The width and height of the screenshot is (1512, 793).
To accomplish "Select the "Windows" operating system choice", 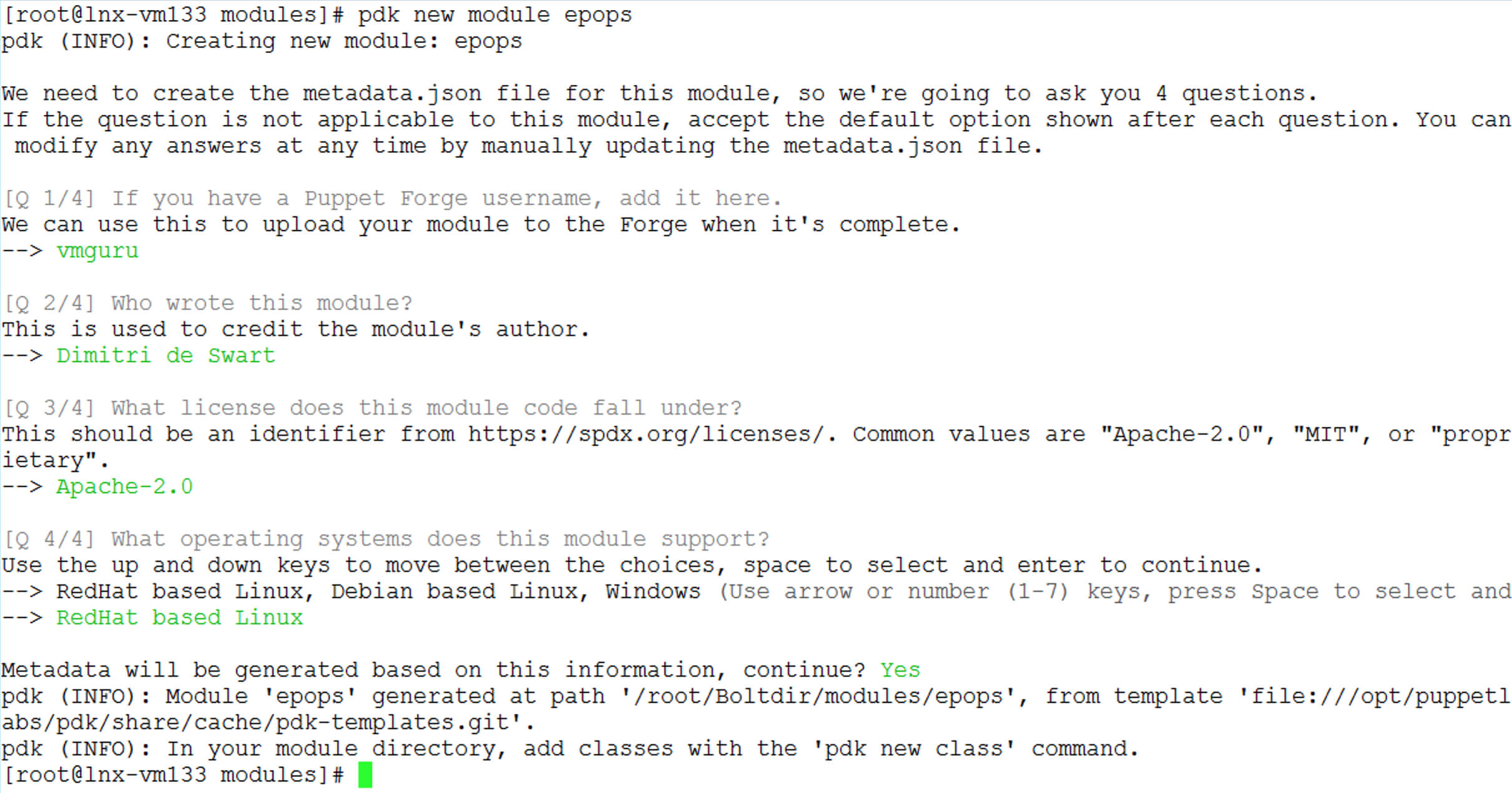I will [x=652, y=591].
